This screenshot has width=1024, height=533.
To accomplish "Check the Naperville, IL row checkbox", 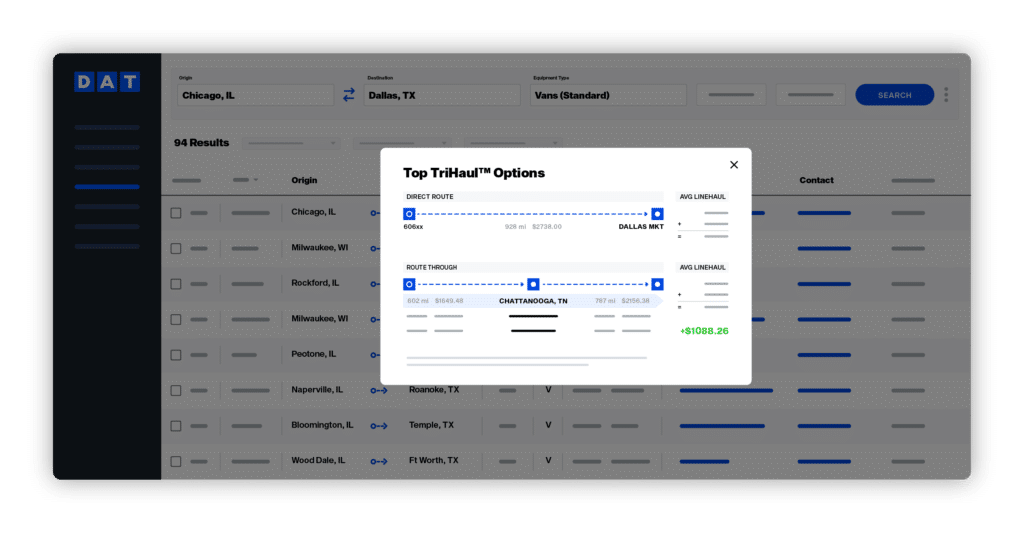I will point(176,391).
